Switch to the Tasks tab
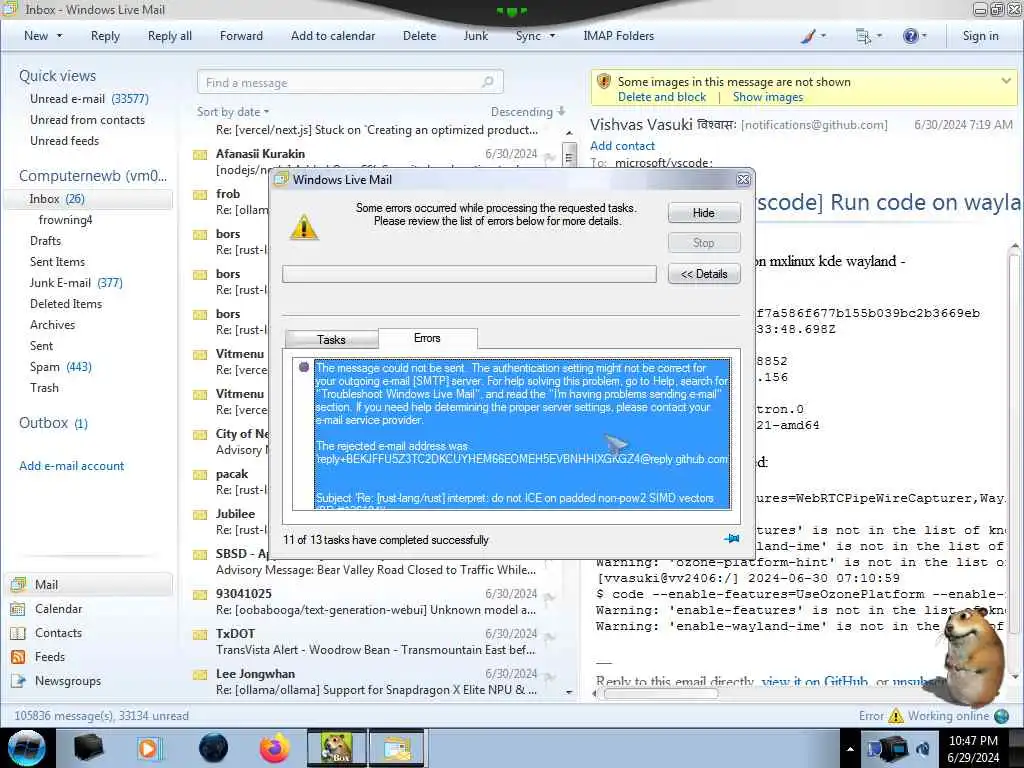The height and width of the screenshot is (768, 1024). pyautogui.click(x=331, y=340)
